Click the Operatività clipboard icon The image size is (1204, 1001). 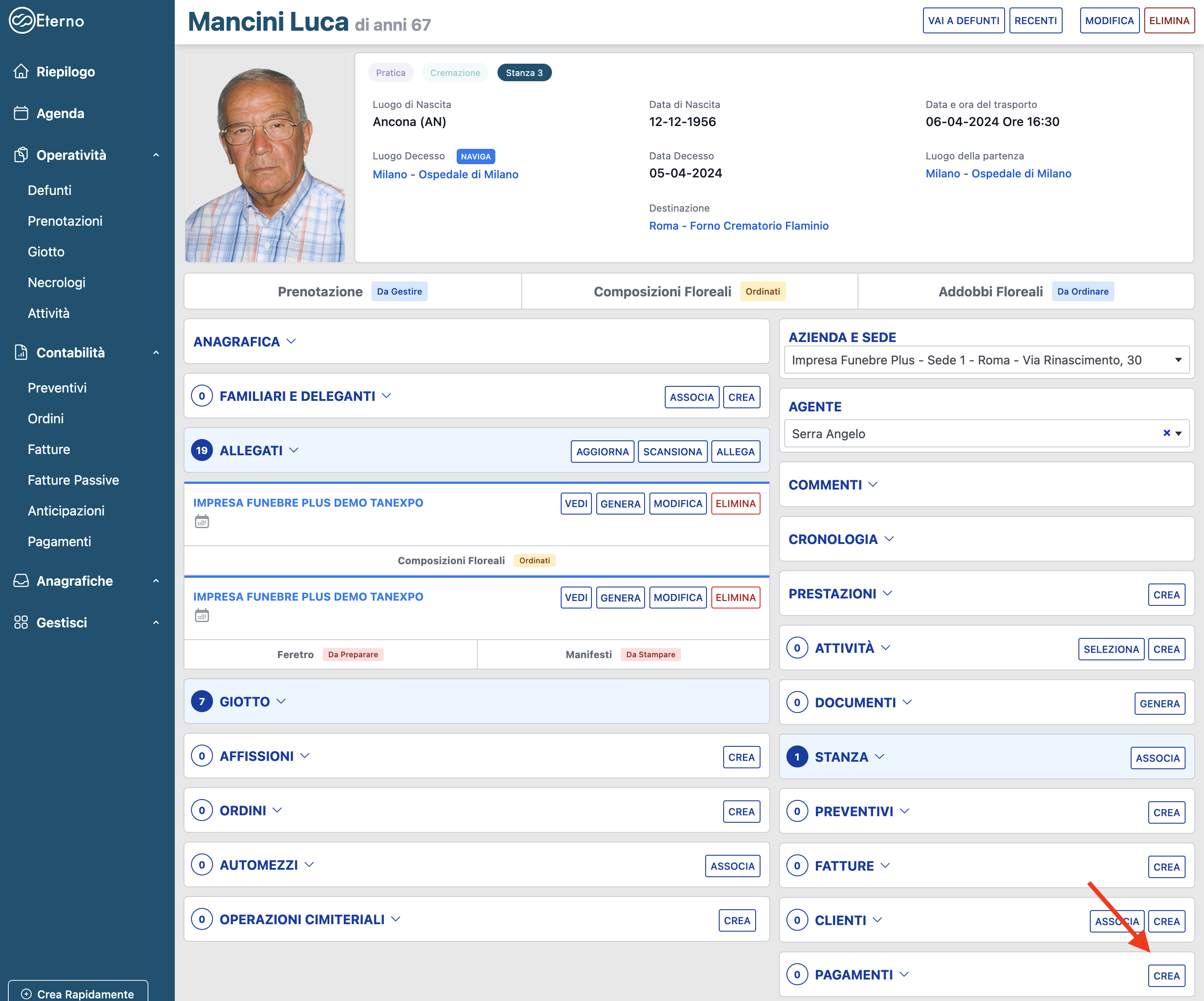(x=21, y=155)
